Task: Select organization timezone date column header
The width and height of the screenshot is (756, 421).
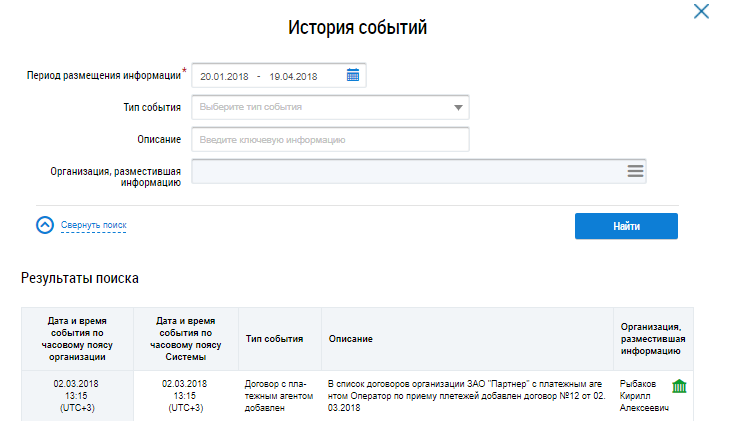Action: tap(77, 339)
